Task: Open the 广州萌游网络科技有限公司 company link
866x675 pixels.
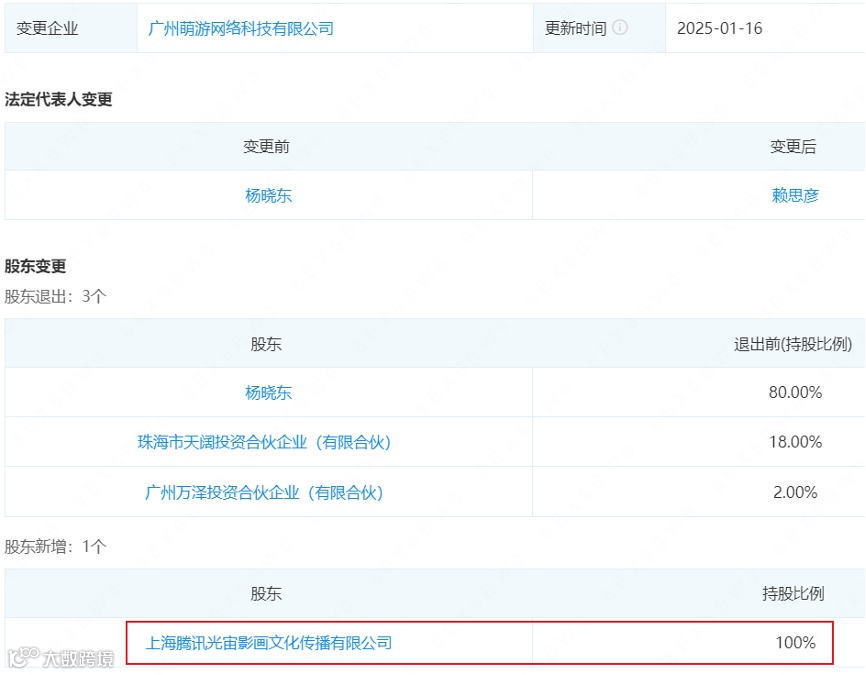Action: click(x=241, y=28)
